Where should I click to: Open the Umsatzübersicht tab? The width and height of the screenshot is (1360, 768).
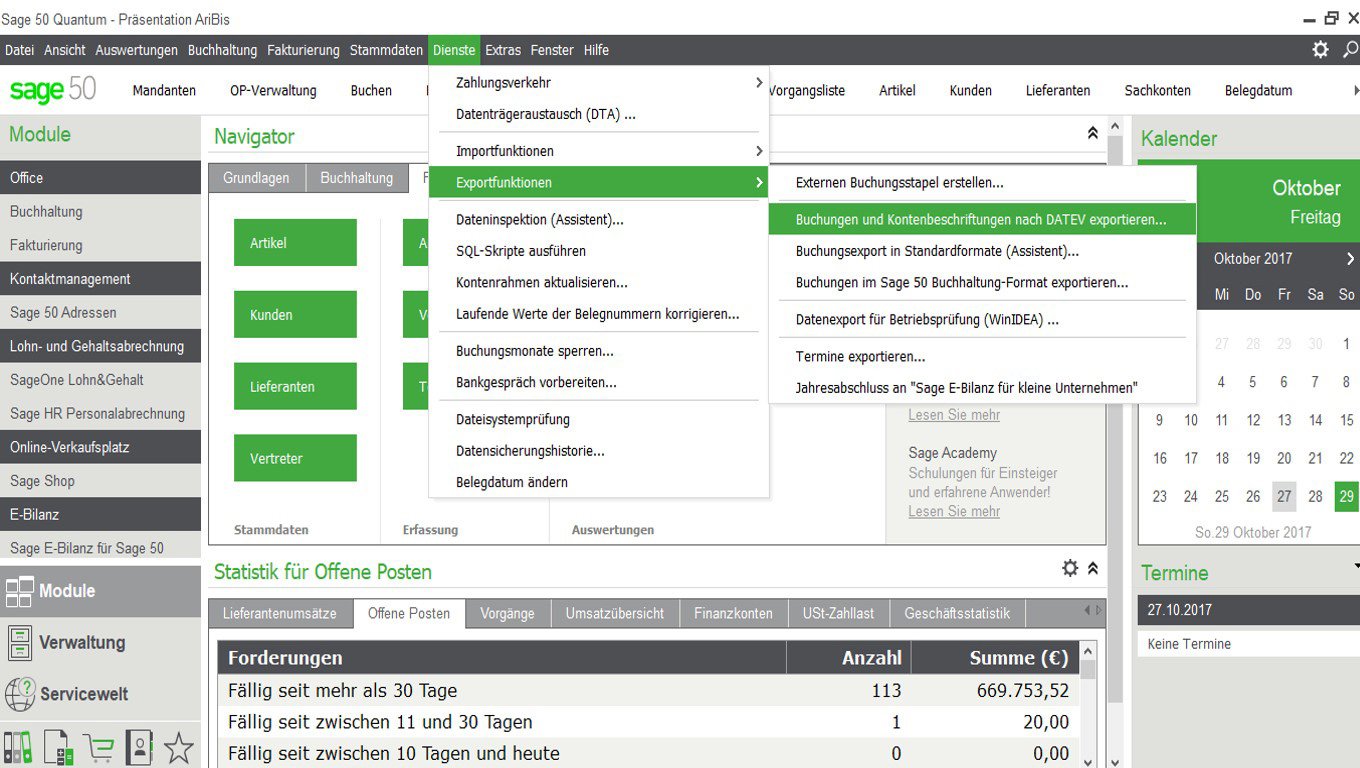[x=614, y=614]
